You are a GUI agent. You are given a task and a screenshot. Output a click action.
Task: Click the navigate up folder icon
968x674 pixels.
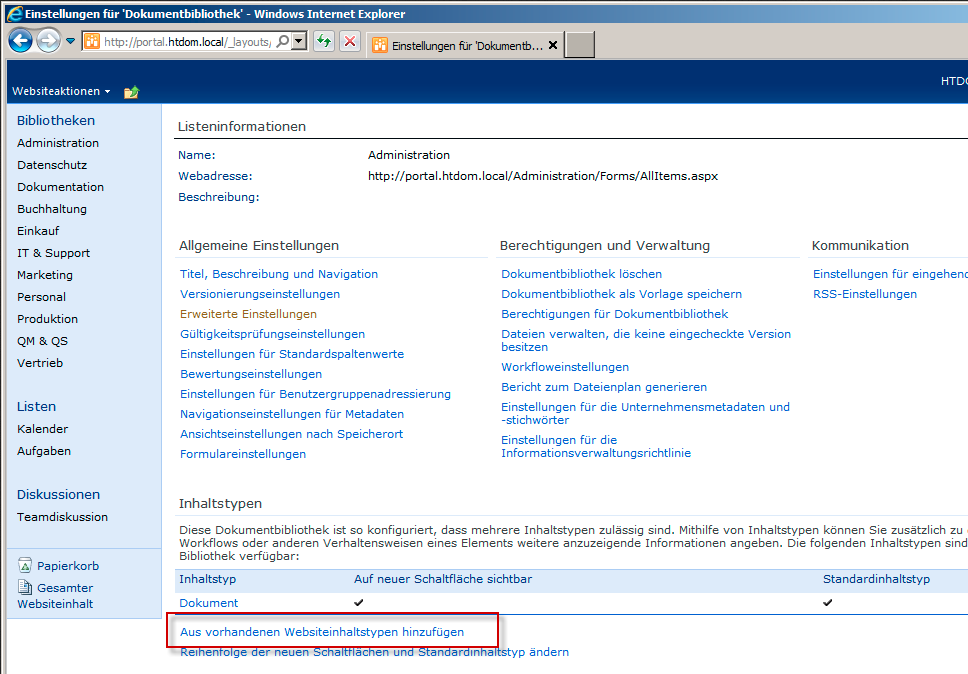(x=131, y=92)
